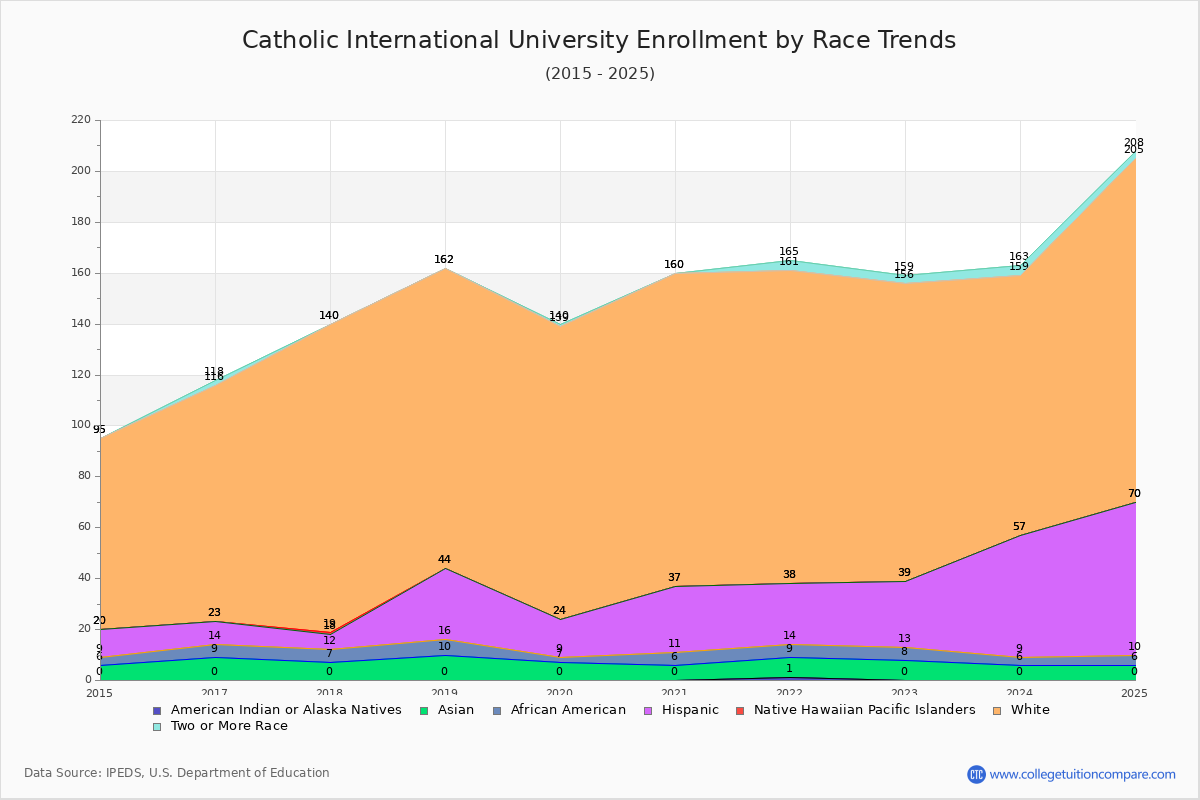The height and width of the screenshot is (800, 1200).
Task: Click the purple Hispanic legend marker
Action: click(x=649, y=710)
